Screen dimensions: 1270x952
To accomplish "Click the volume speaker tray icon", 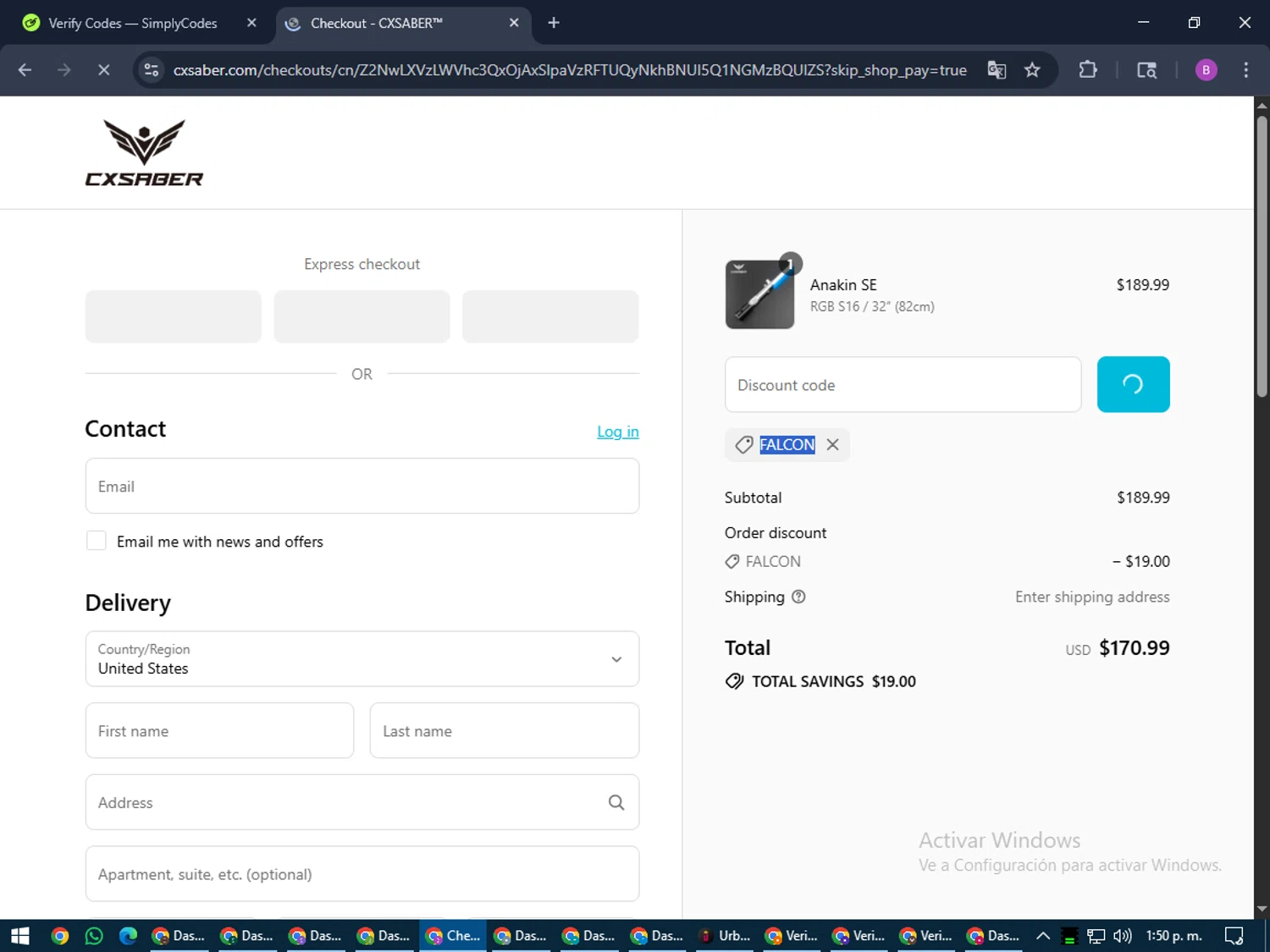I will click(x=1123, y=935).
